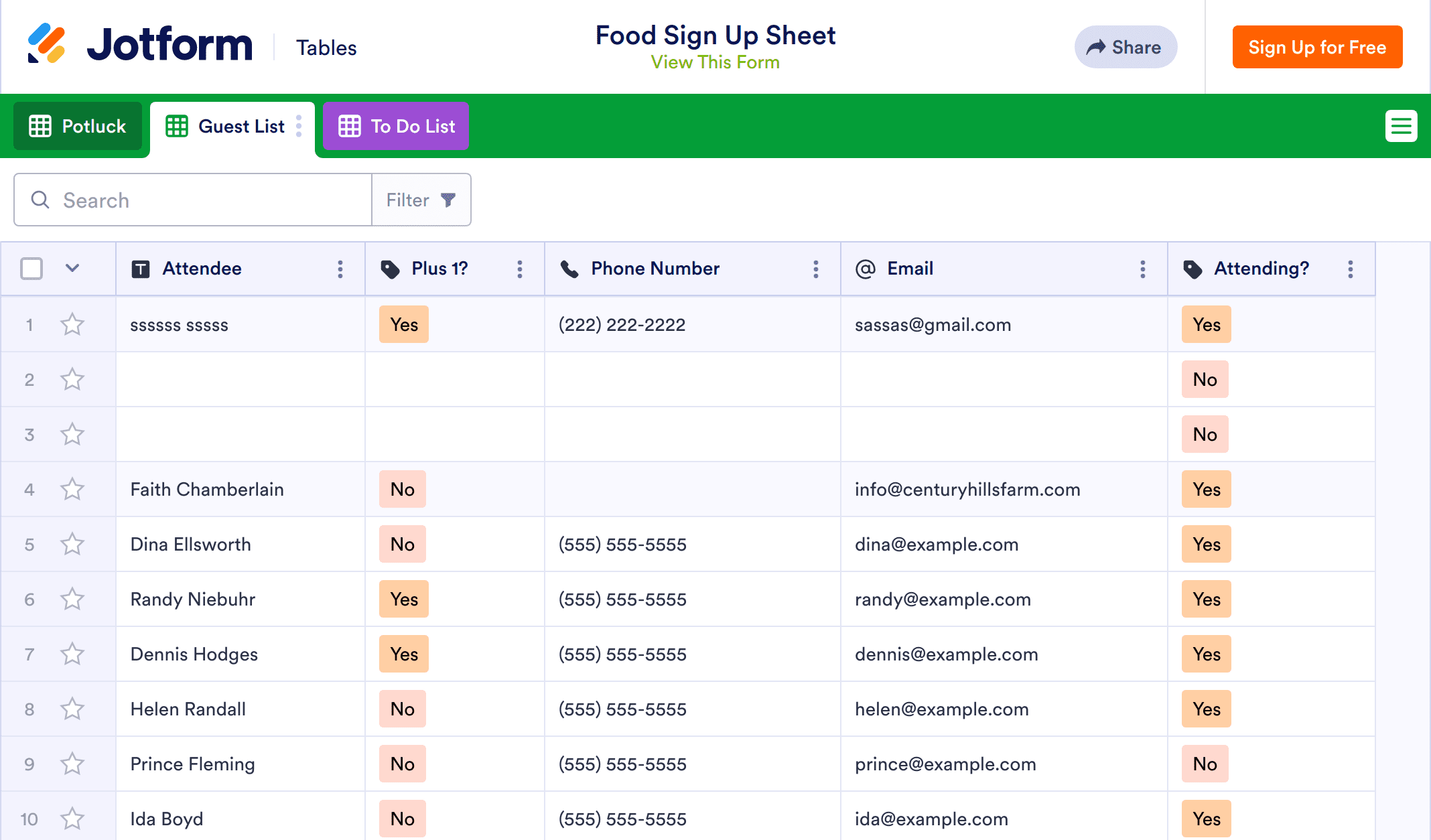
Task: Open Phone Number column options menu
Action: 815,269
